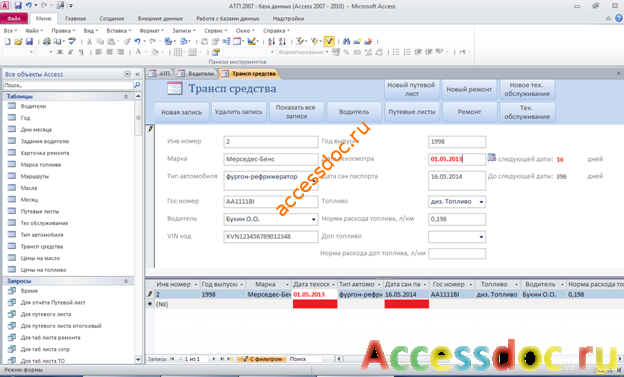Click the Новый ремонт button
The height and width of the screenshot is (377, 624).
coord(469,90)
